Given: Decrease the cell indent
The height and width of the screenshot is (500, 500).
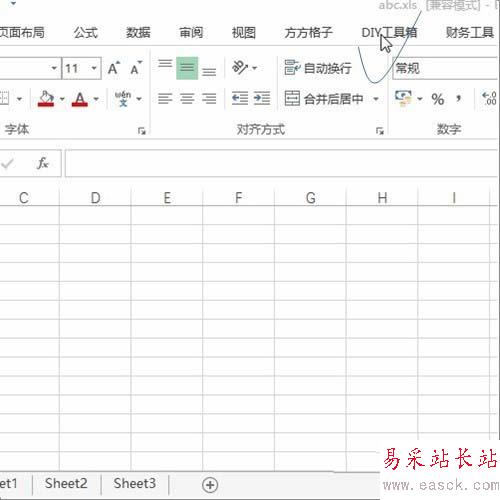Looking at the screenshot, I should coord(240,98).
